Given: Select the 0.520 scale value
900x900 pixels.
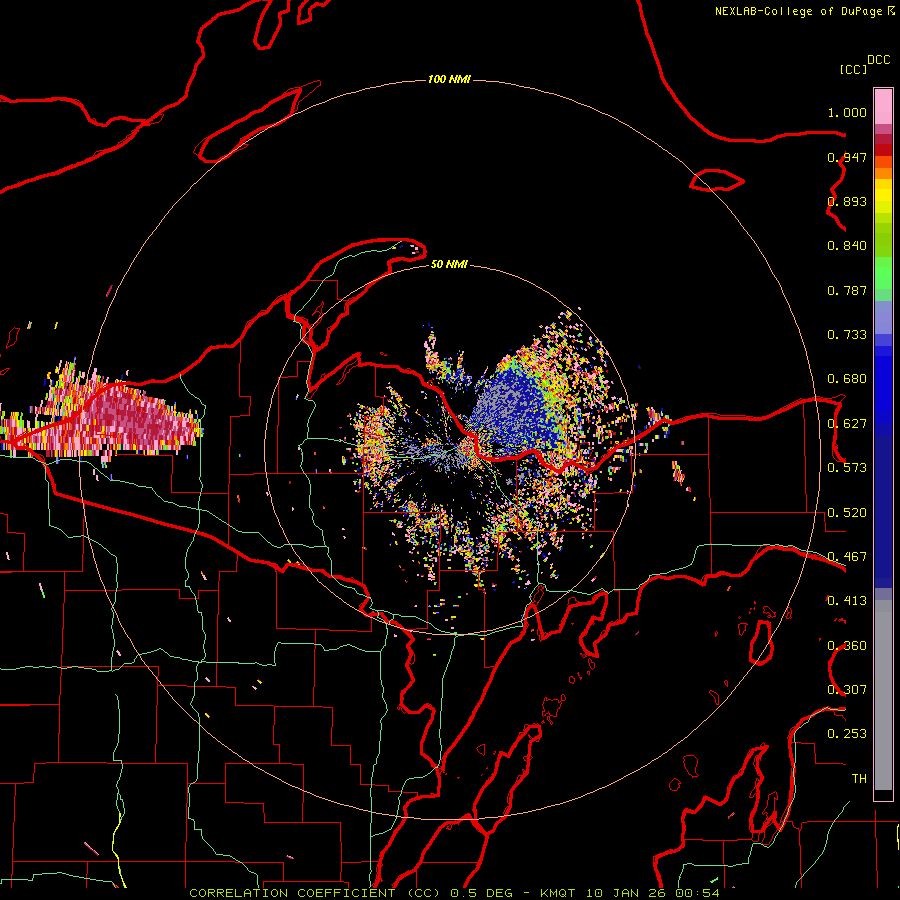Looking at the screenshot, I should click(847, 513).
